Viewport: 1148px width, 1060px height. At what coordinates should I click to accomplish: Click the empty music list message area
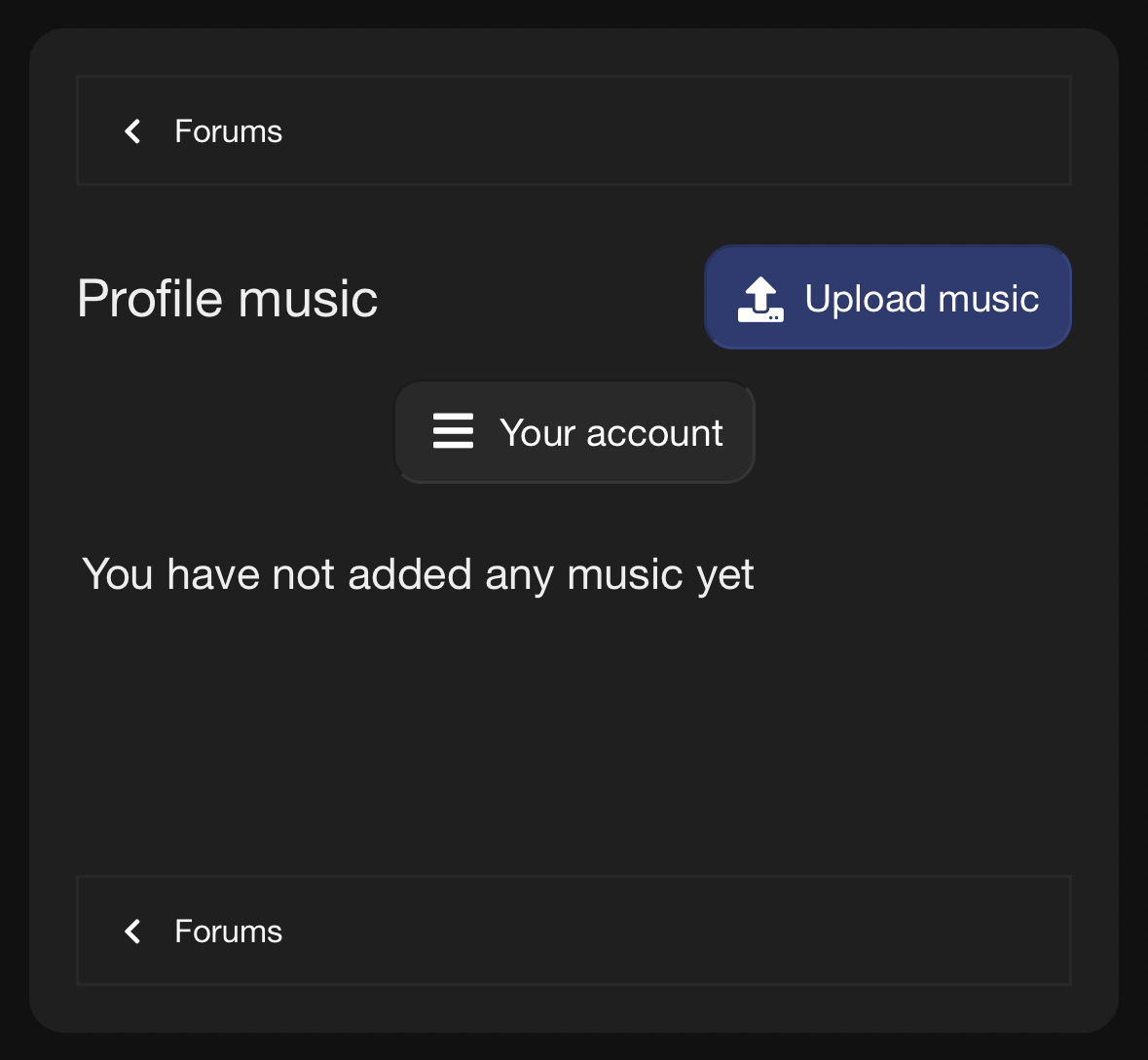(x=419, y=574)
